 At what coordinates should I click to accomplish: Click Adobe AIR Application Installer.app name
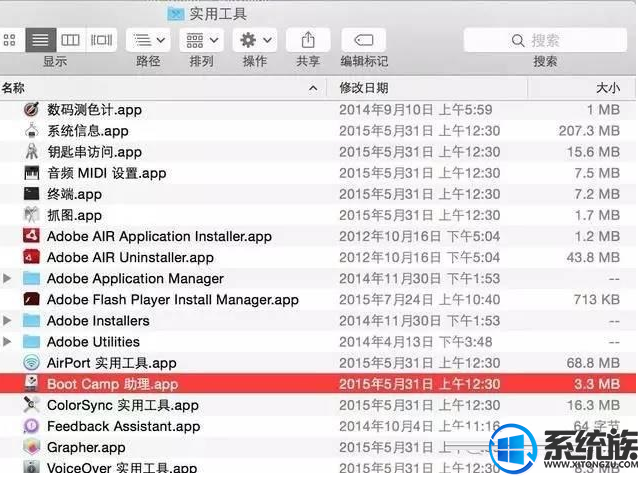coord(160,236)
